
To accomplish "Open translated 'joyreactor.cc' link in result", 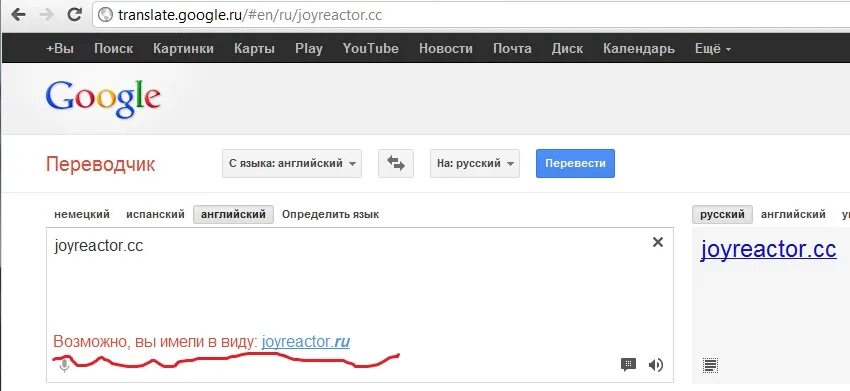I will pos(768,249).
